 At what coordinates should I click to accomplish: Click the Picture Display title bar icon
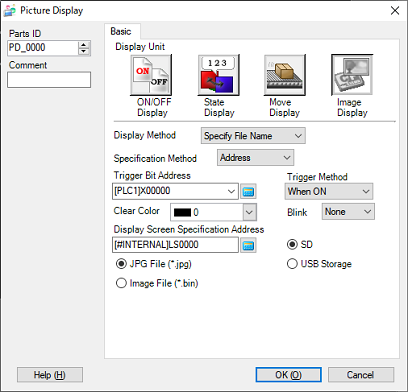[x=9, y=11]
